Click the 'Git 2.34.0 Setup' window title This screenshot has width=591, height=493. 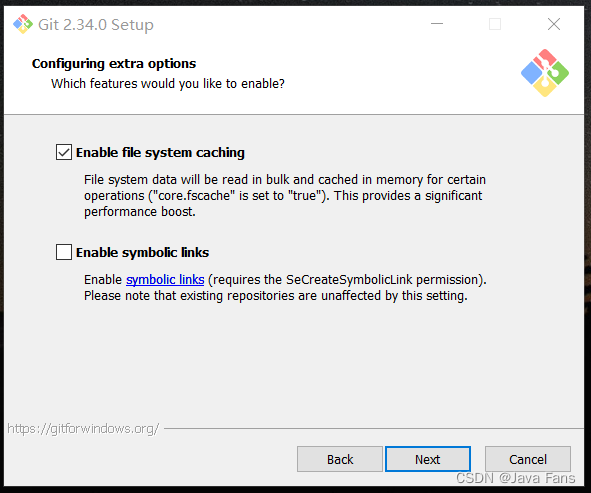click(96, 25)
